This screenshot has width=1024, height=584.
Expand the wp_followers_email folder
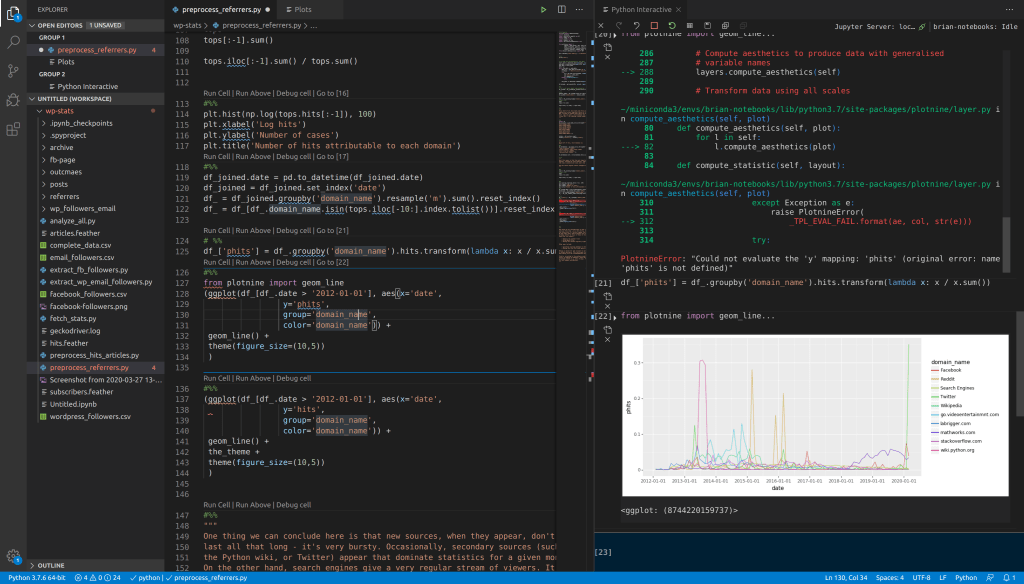click(95, 208)
